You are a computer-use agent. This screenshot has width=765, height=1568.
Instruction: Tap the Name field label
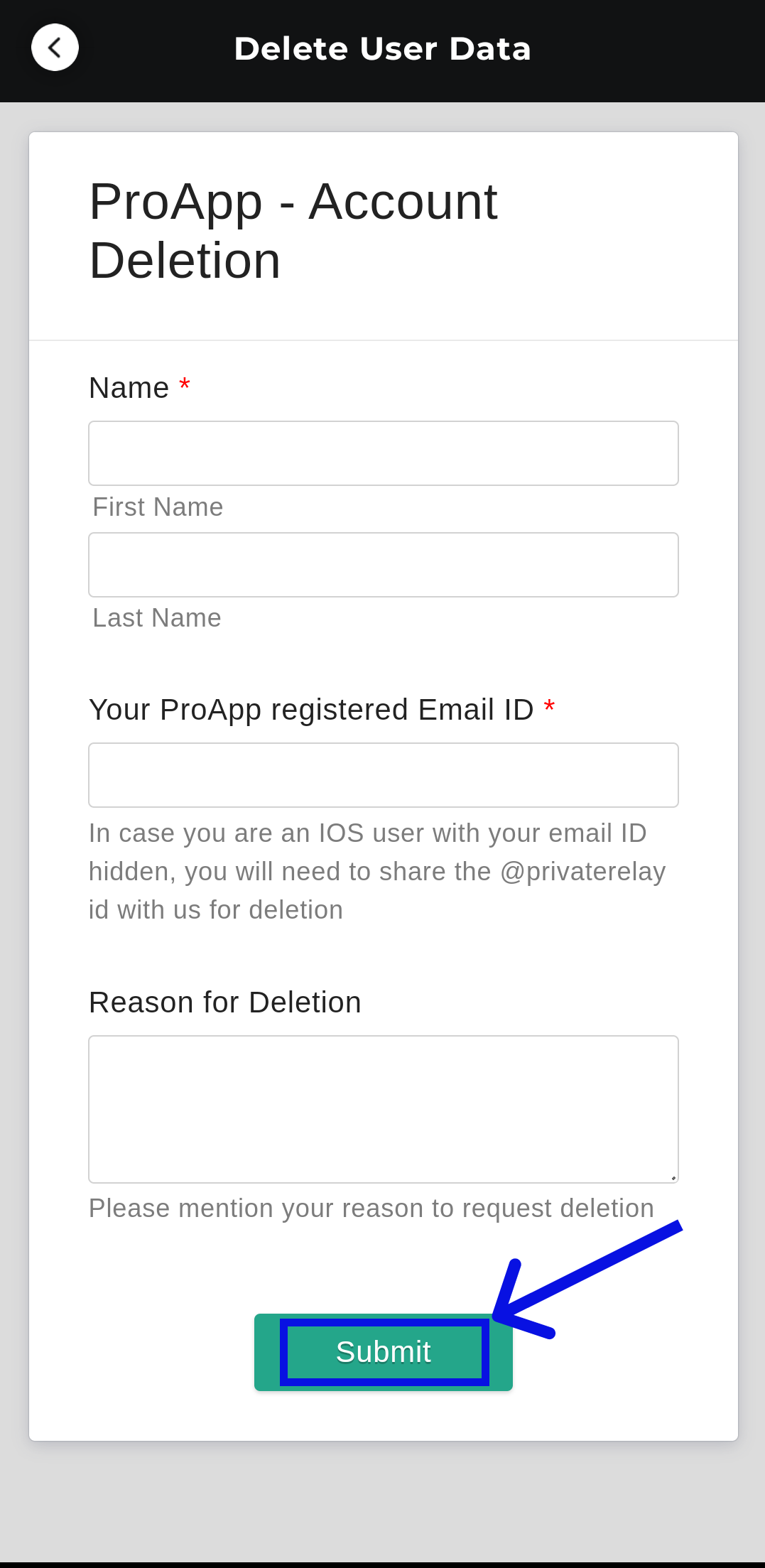point(129,389)
